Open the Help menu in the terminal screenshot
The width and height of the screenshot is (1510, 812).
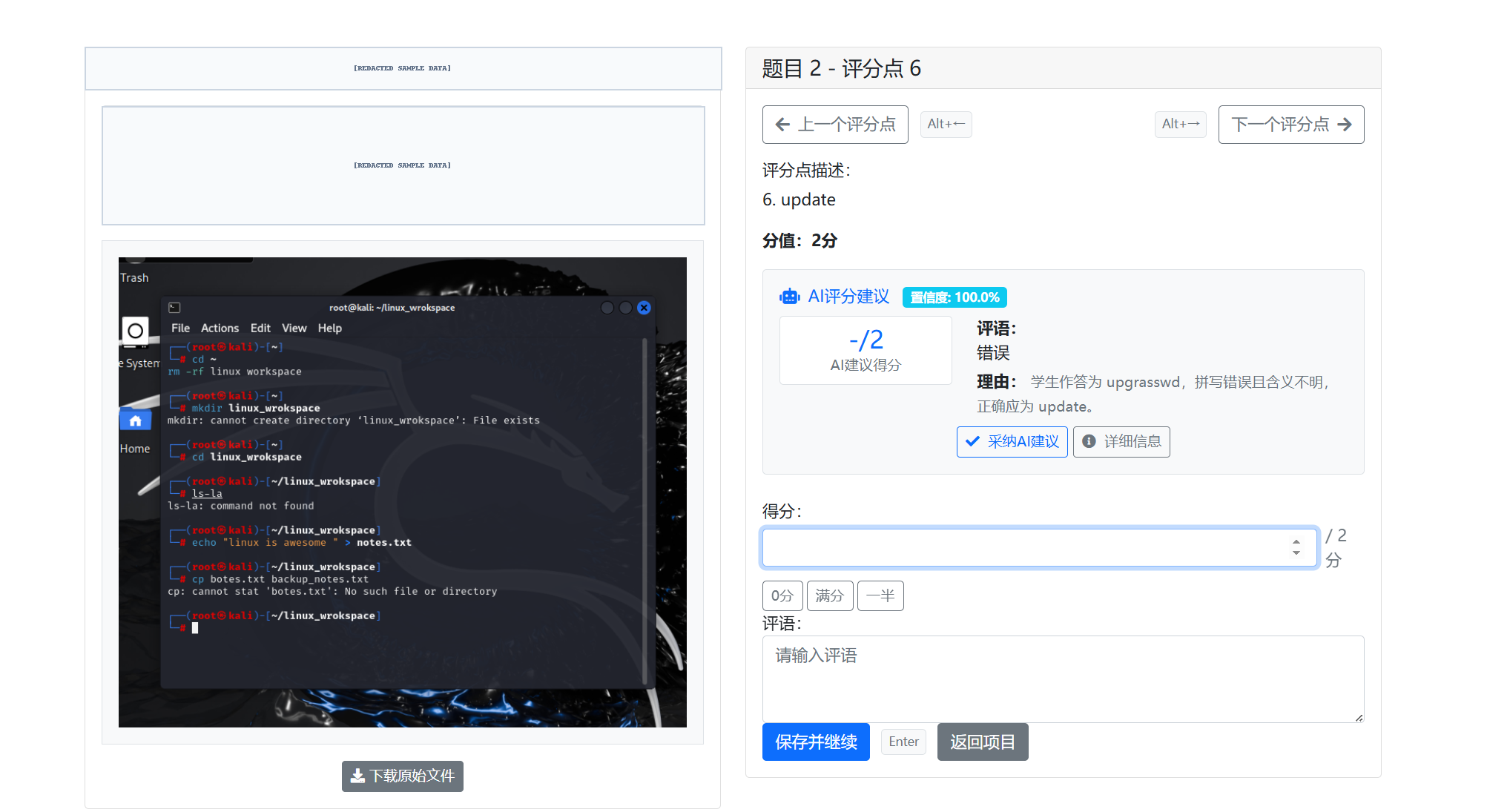tap(330, 329)
